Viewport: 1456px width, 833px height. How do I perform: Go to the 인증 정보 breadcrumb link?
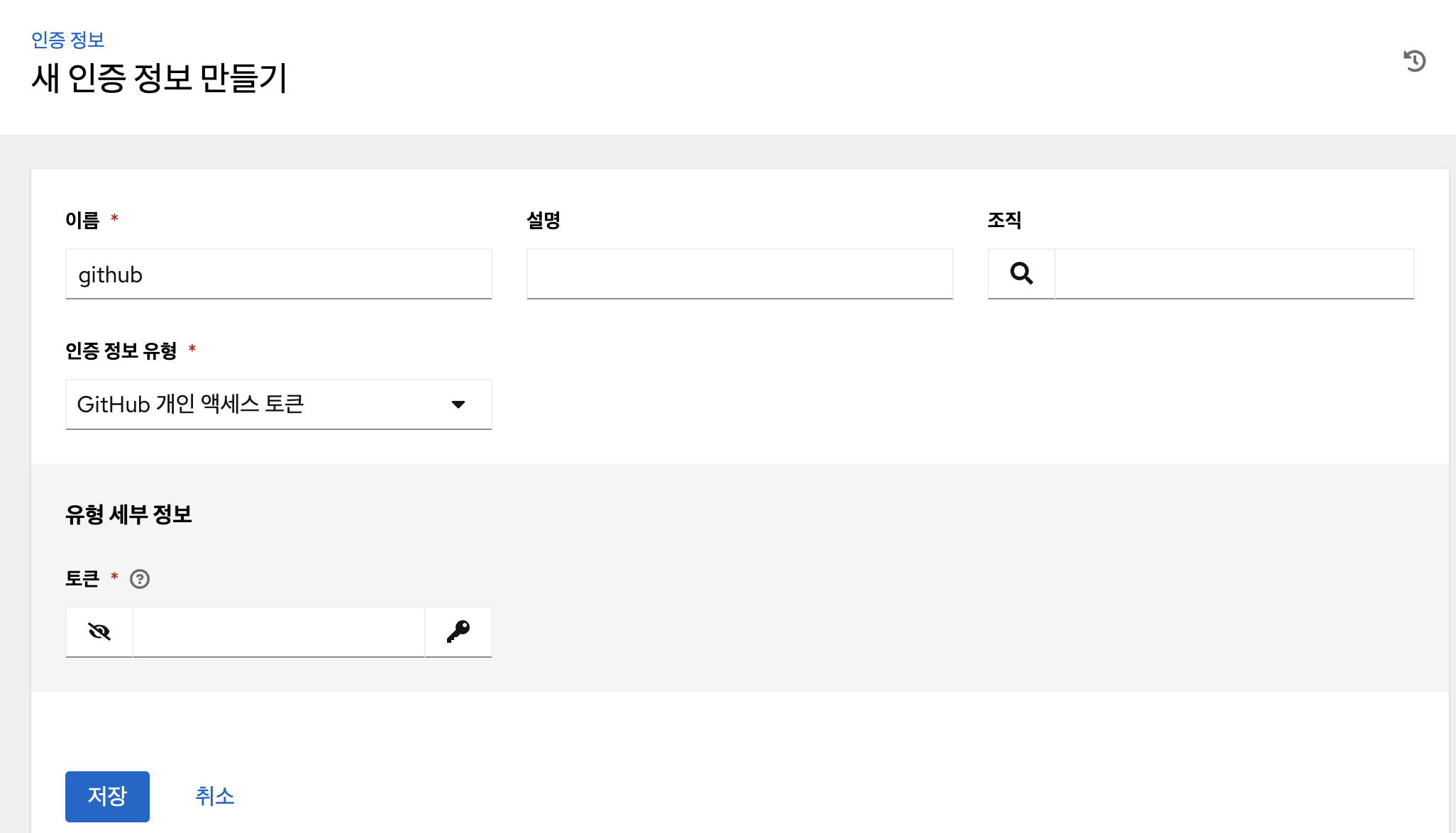click(68, 40)
